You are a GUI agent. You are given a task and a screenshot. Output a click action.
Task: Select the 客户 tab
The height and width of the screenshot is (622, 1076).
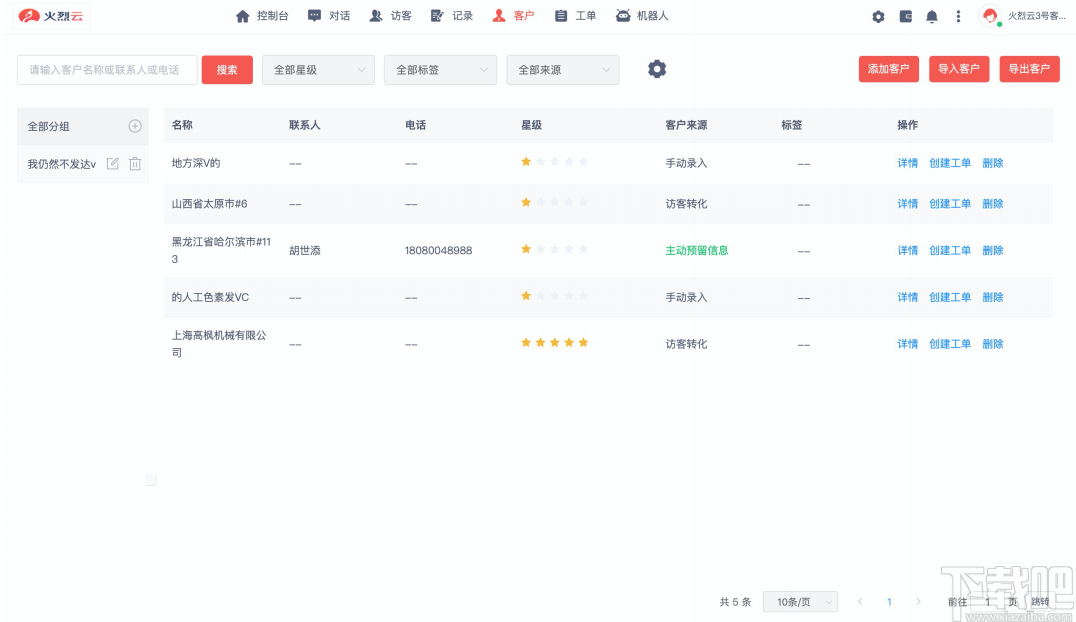pyautogui.click(x=513, y=16)
